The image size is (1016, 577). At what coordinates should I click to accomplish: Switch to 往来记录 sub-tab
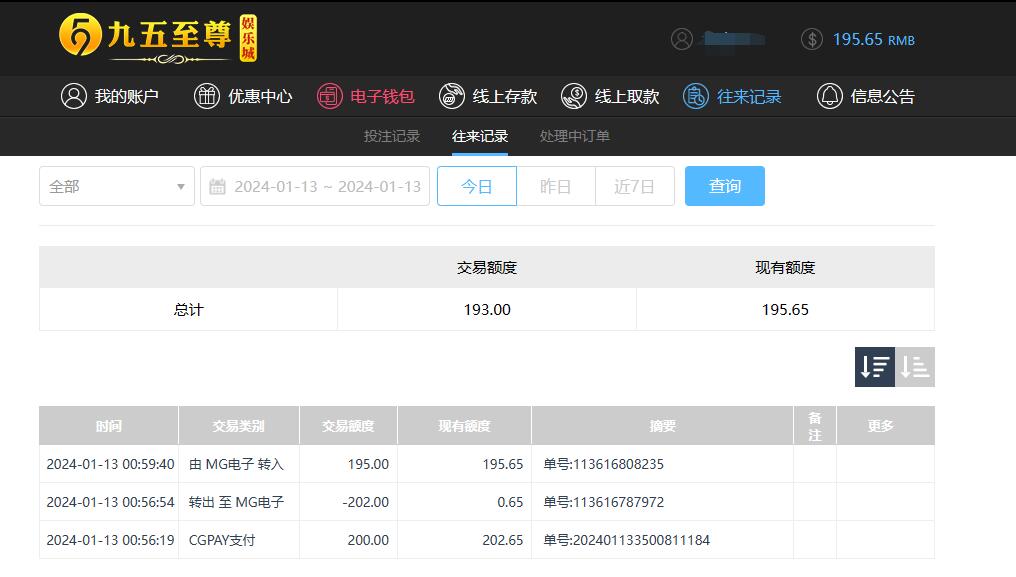tap(479, 136)
